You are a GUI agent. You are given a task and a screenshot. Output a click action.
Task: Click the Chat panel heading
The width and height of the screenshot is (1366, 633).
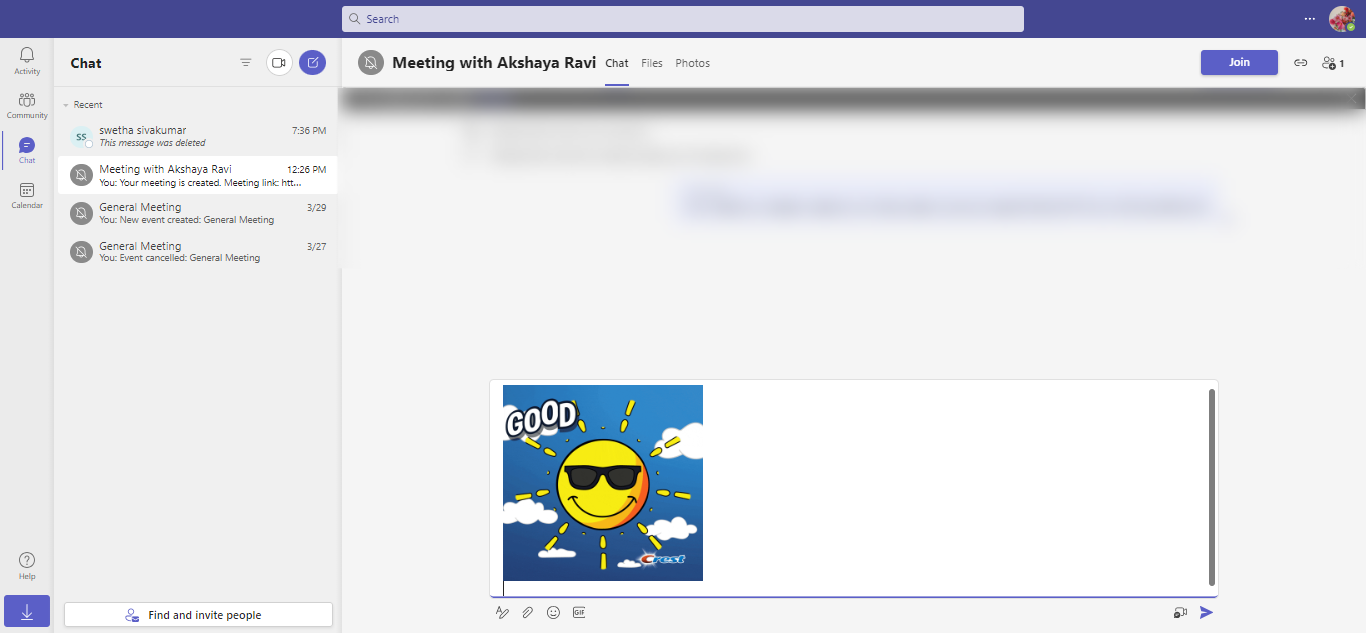[x=86, y=63]
